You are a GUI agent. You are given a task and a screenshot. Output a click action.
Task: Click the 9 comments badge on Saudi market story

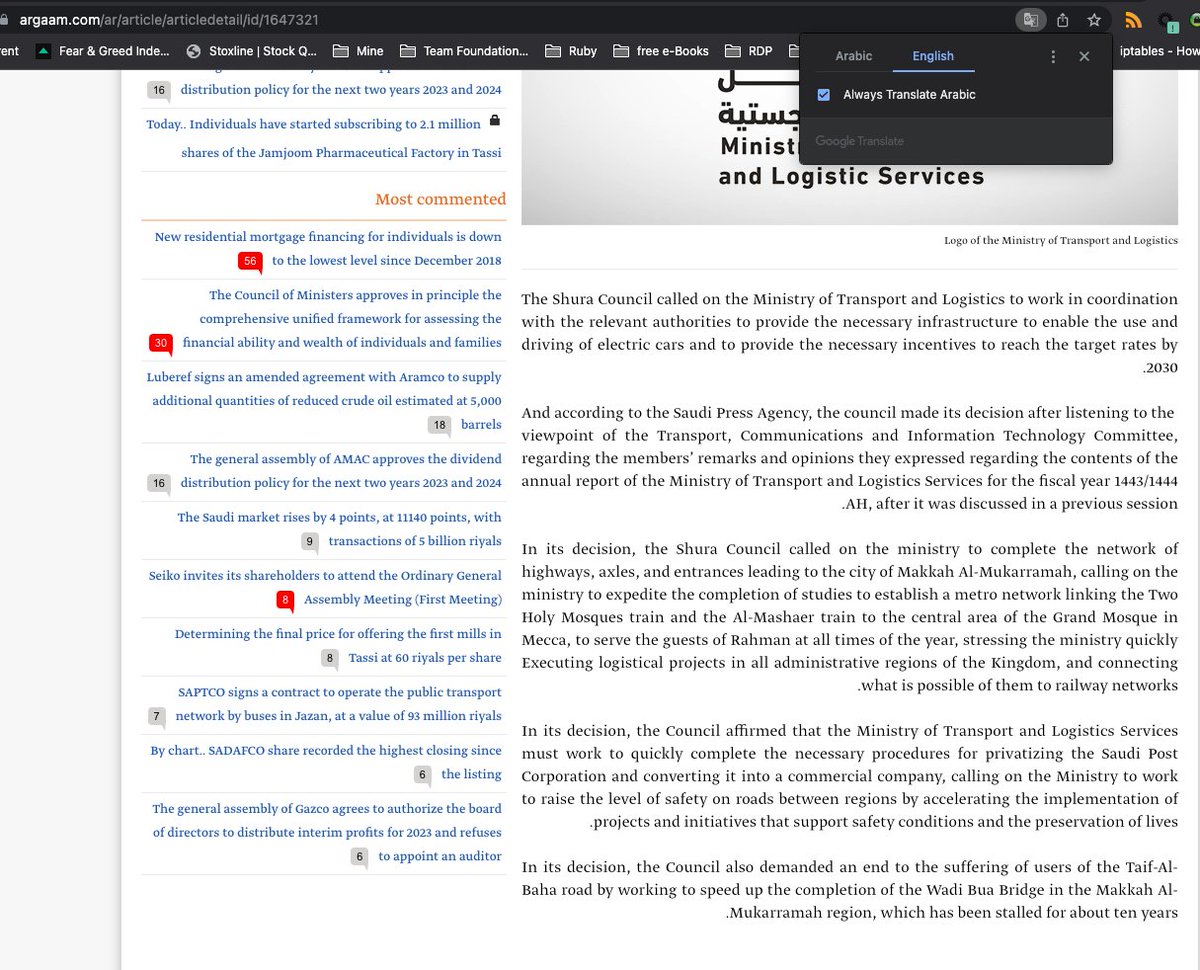(x=310, y=542)
